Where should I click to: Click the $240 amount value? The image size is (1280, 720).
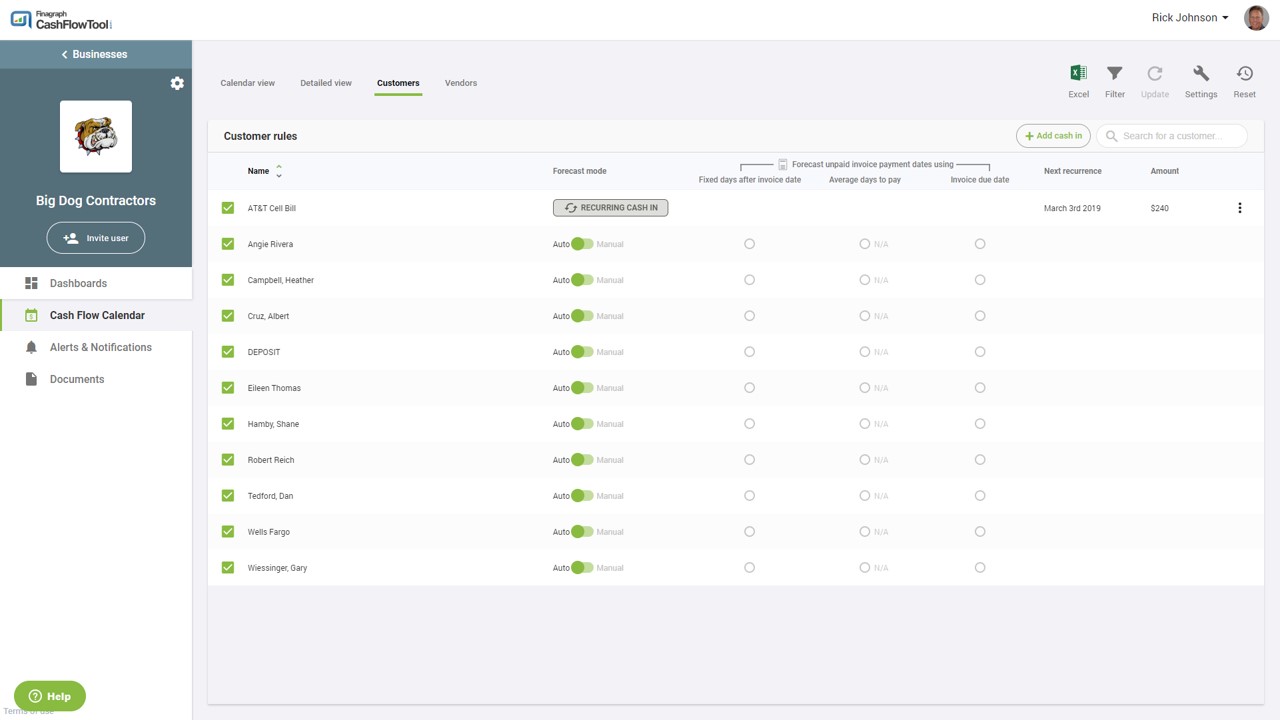tap(1159, 208)
